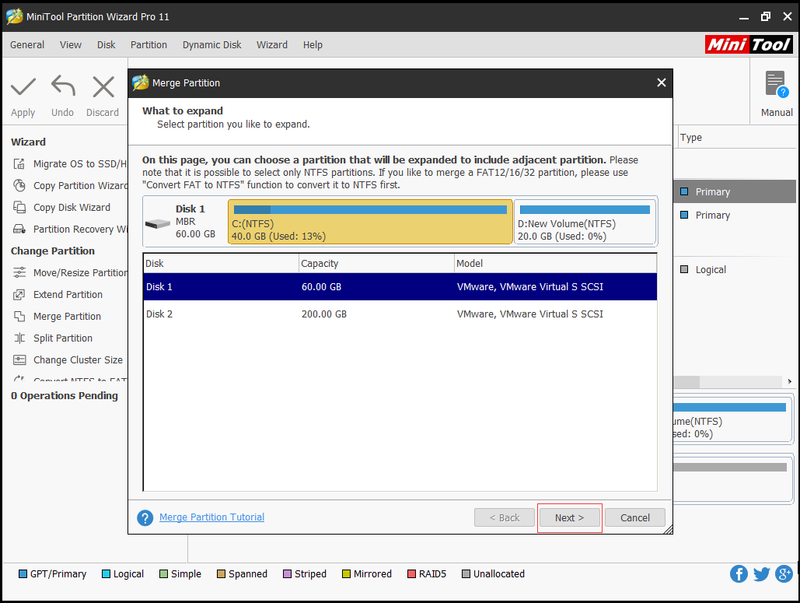Open the Merge Partition Tutorial link

tap(212, 517)
